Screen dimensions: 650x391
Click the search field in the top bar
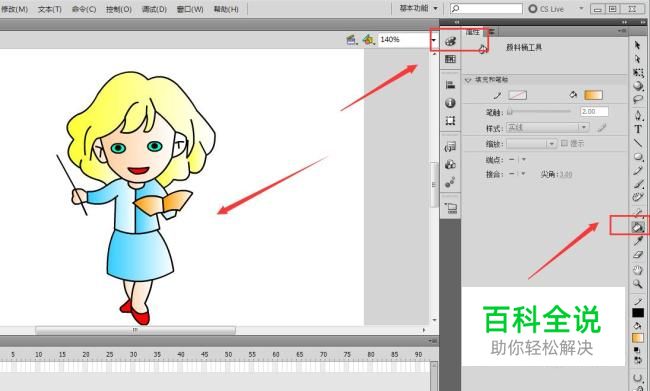tap(486, 8)
